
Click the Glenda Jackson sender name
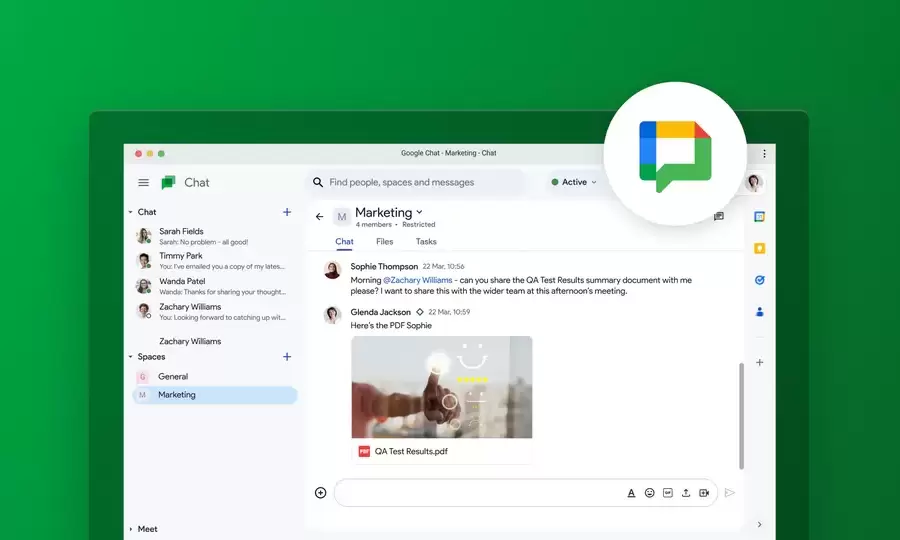pos(381,312)
